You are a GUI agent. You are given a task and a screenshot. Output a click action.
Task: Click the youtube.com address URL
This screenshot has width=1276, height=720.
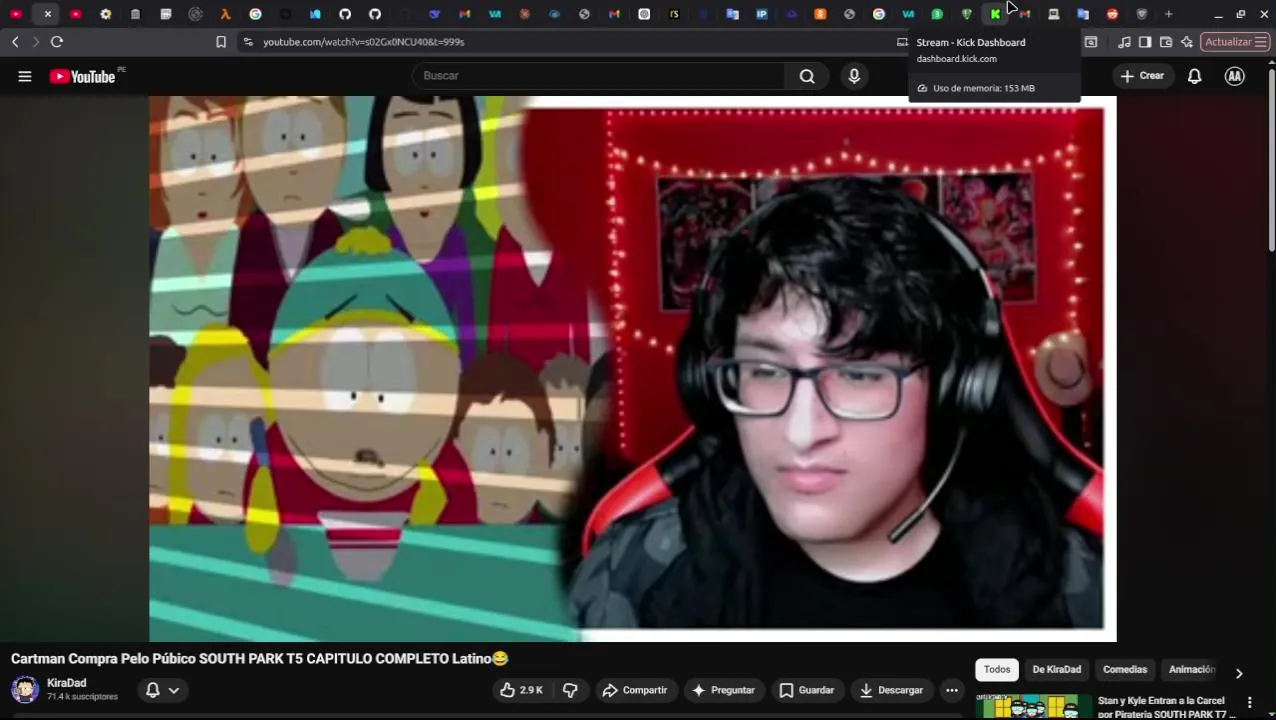point(364,42)
